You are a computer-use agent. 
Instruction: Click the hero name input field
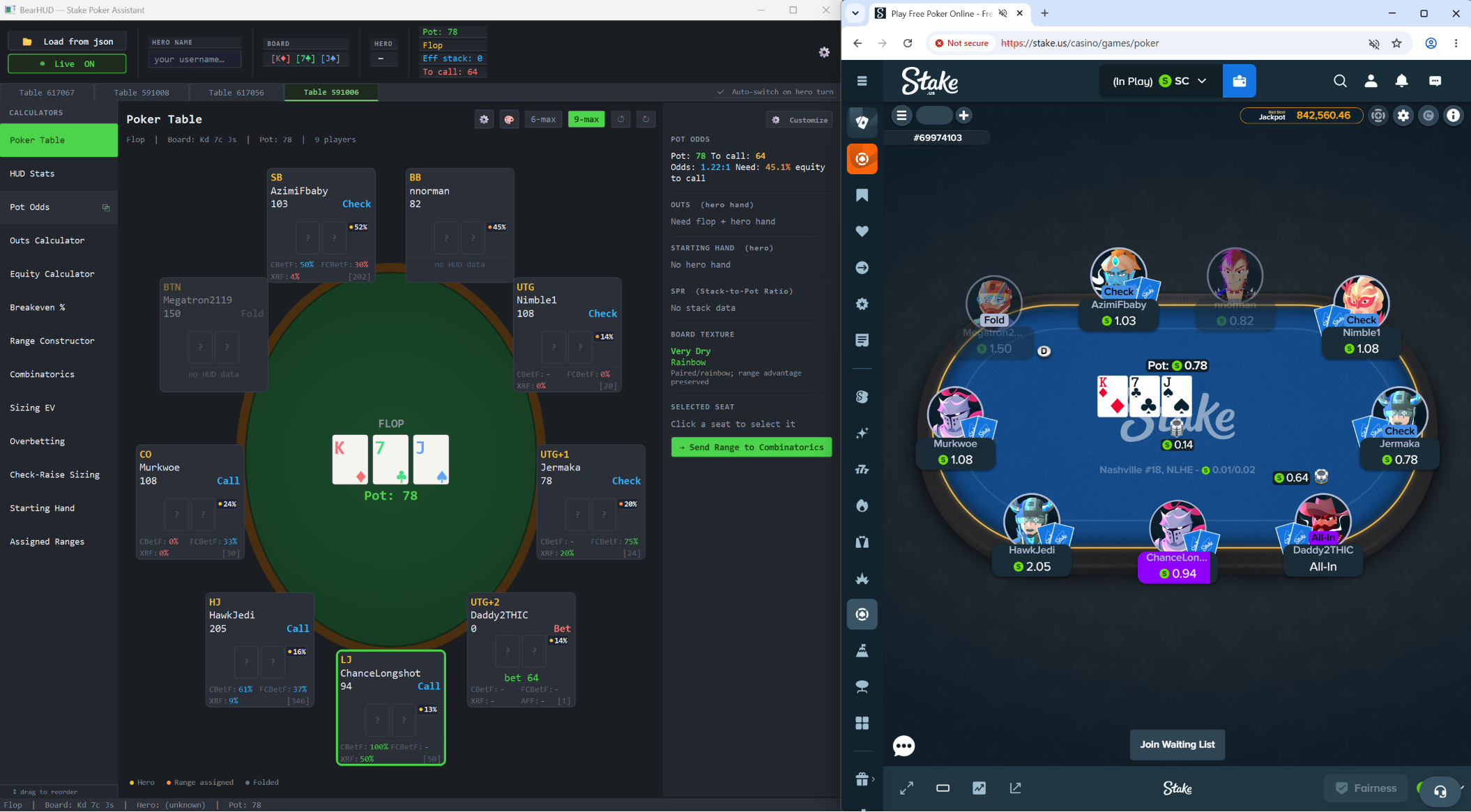(x=195, y=59)
